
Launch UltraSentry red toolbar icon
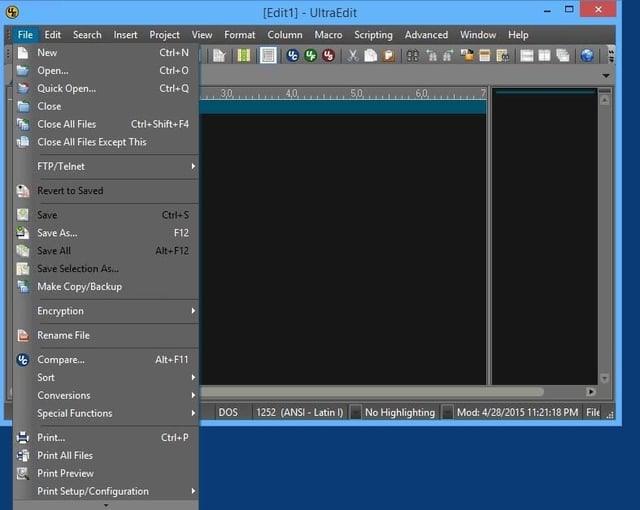tap(328, 55)
